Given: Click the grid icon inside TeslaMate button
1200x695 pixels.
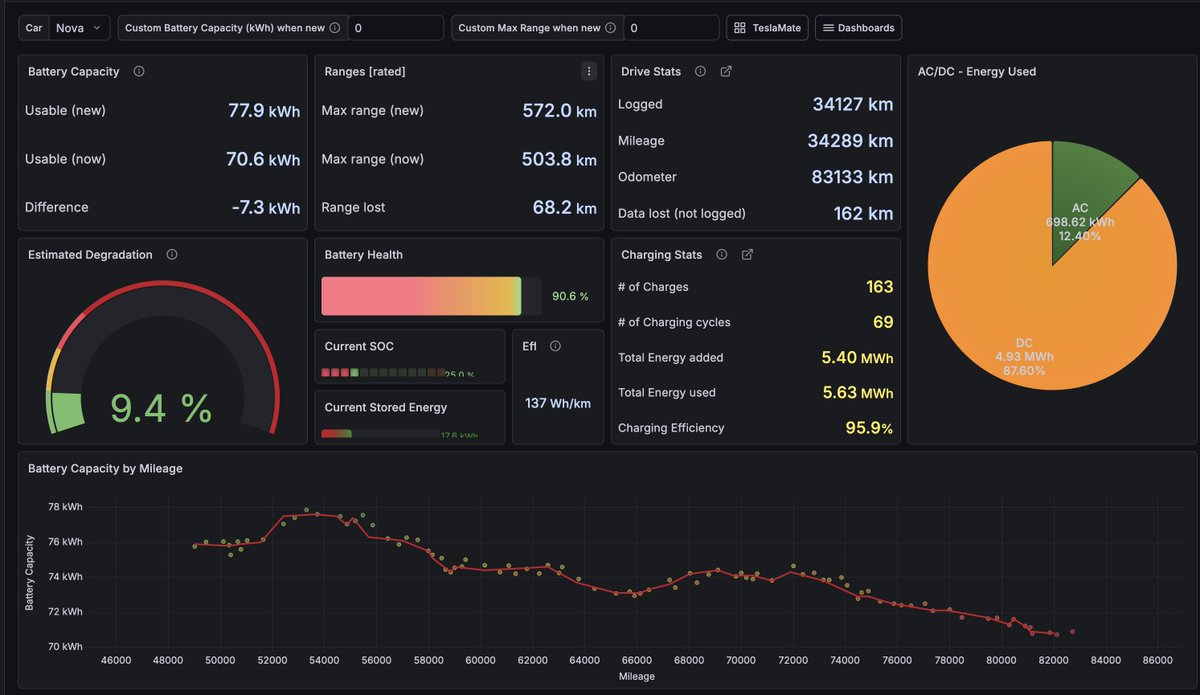Looking at the screenshot, I should click(740, 28).
